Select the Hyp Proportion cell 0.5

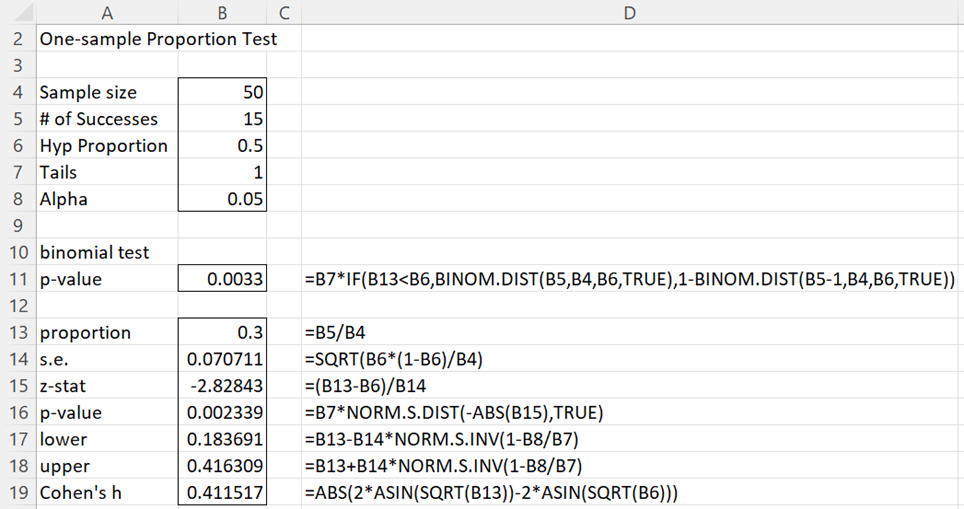223,145
